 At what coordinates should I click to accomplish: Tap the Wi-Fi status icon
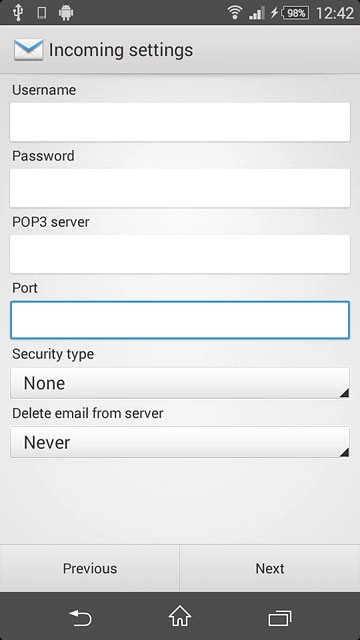pos(235,13)
